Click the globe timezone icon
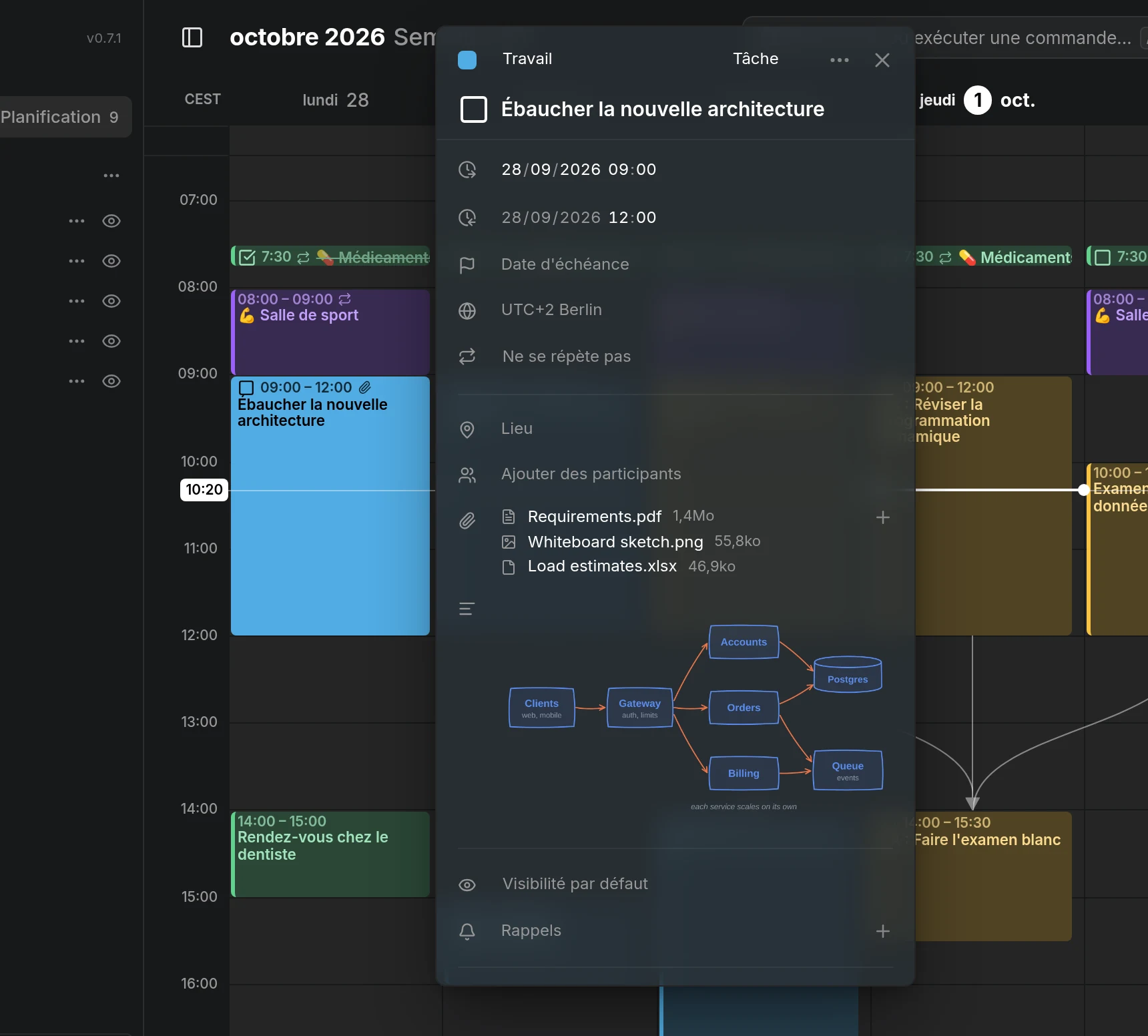Image resolution: width=1148 pixels, height=1036 pixels. 467,311
